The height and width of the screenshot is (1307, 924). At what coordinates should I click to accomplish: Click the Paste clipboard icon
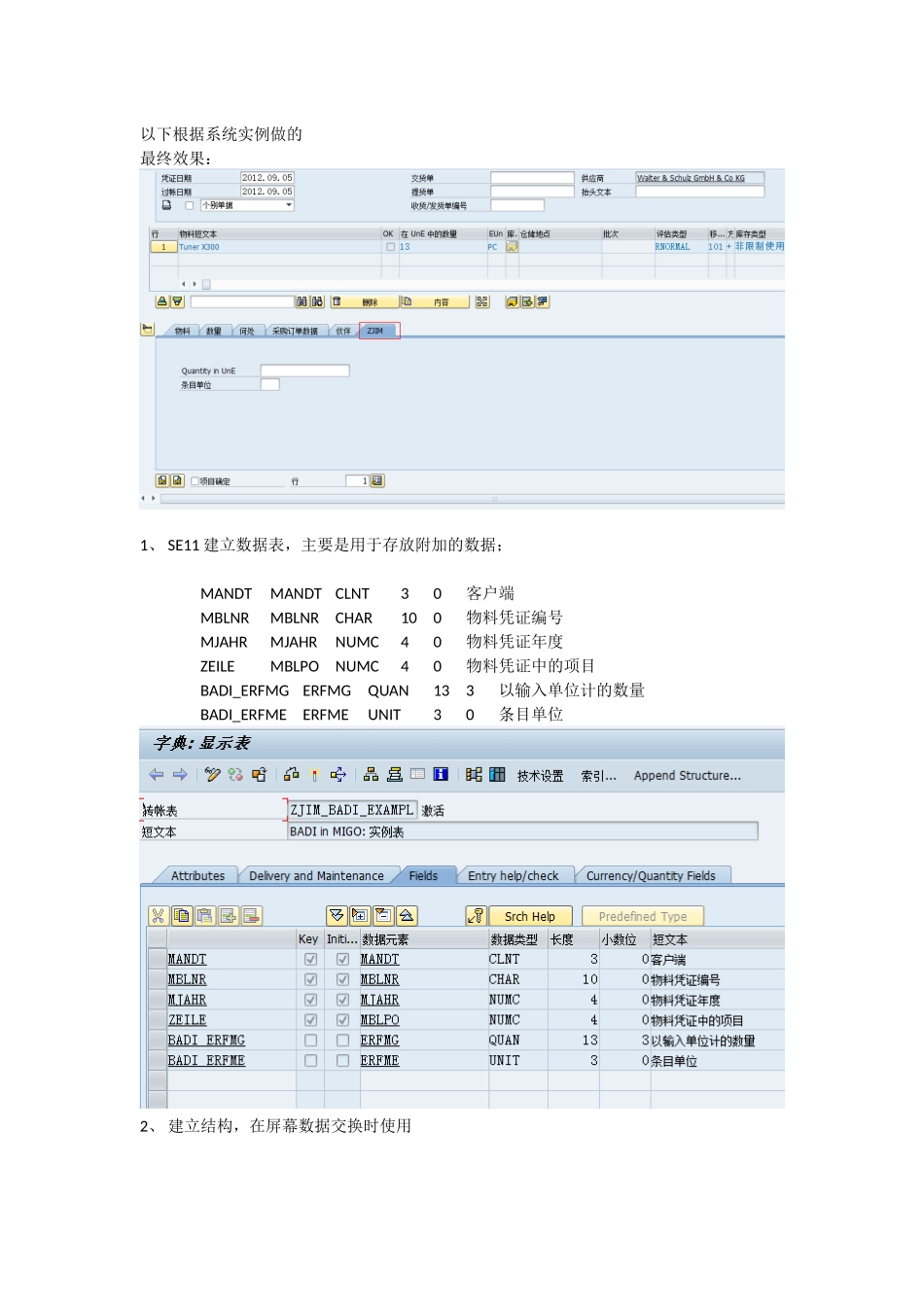click(x=205, y=915)
